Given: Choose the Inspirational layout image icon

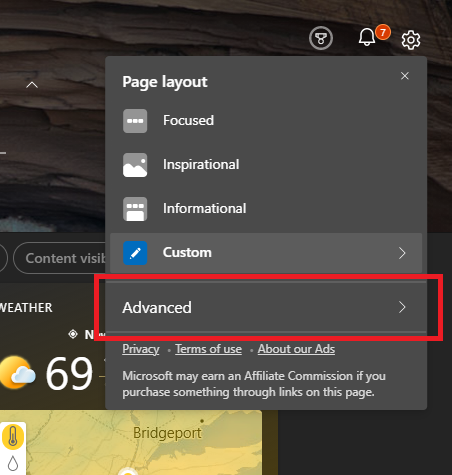Looking at the screenshot, I should coord(135,165).
